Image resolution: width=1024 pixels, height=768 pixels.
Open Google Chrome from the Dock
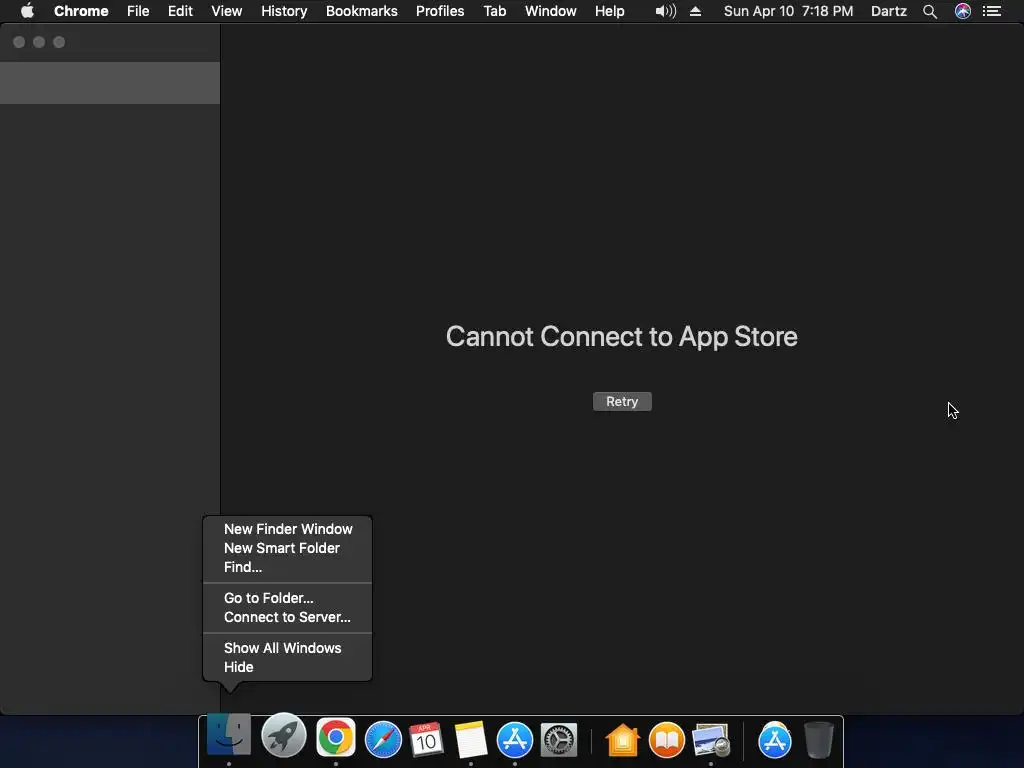pyautogui.click(x=336, y=737)
